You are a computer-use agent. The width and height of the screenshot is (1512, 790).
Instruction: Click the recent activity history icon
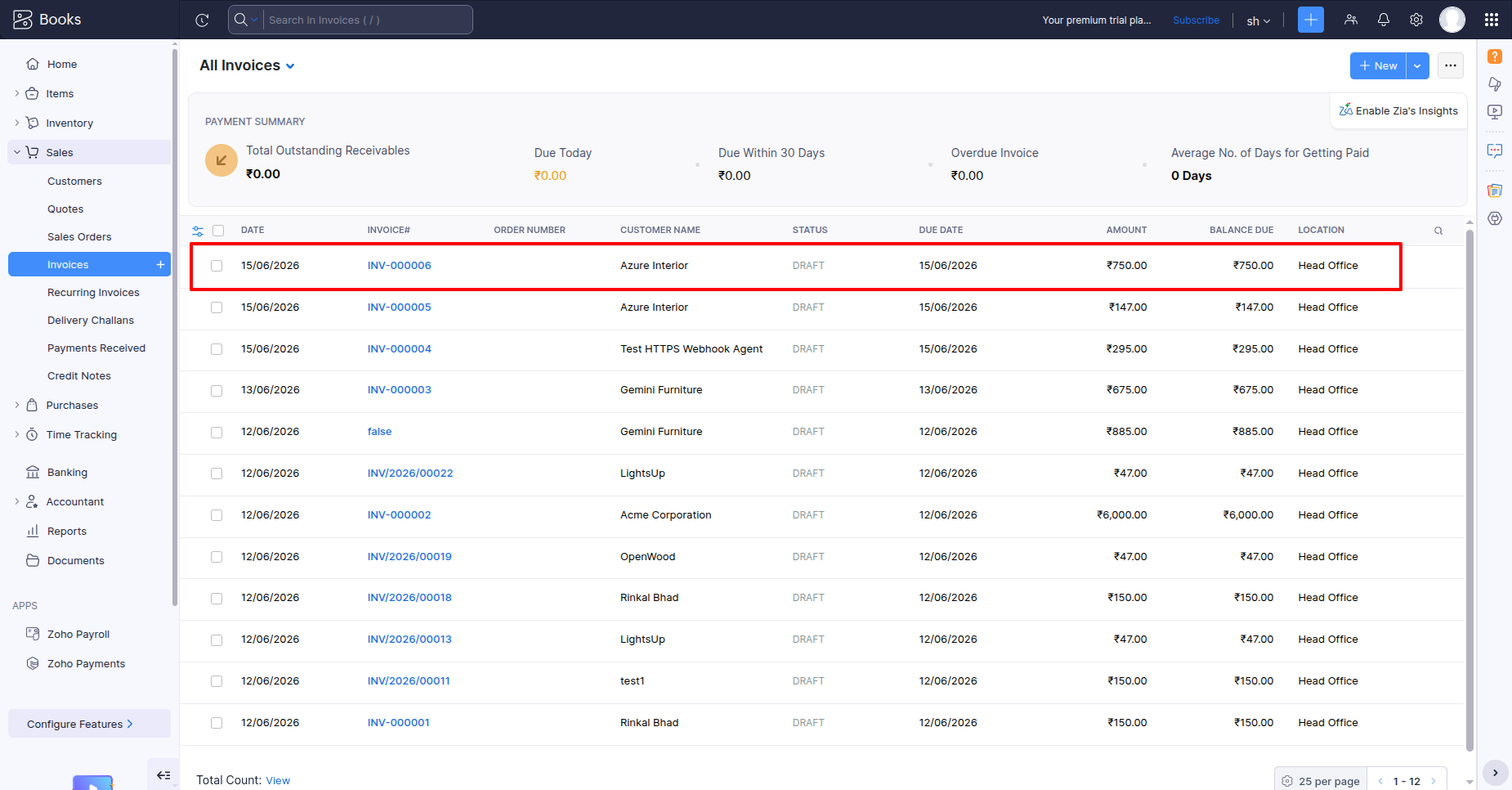point(202,20)
